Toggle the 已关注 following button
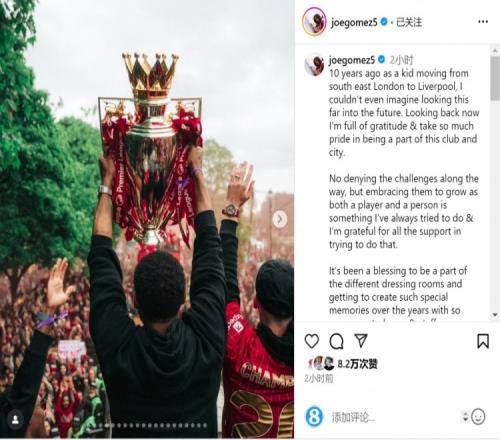Image resolution: width=500 pixels, height=440 pixels. [409, 22]
